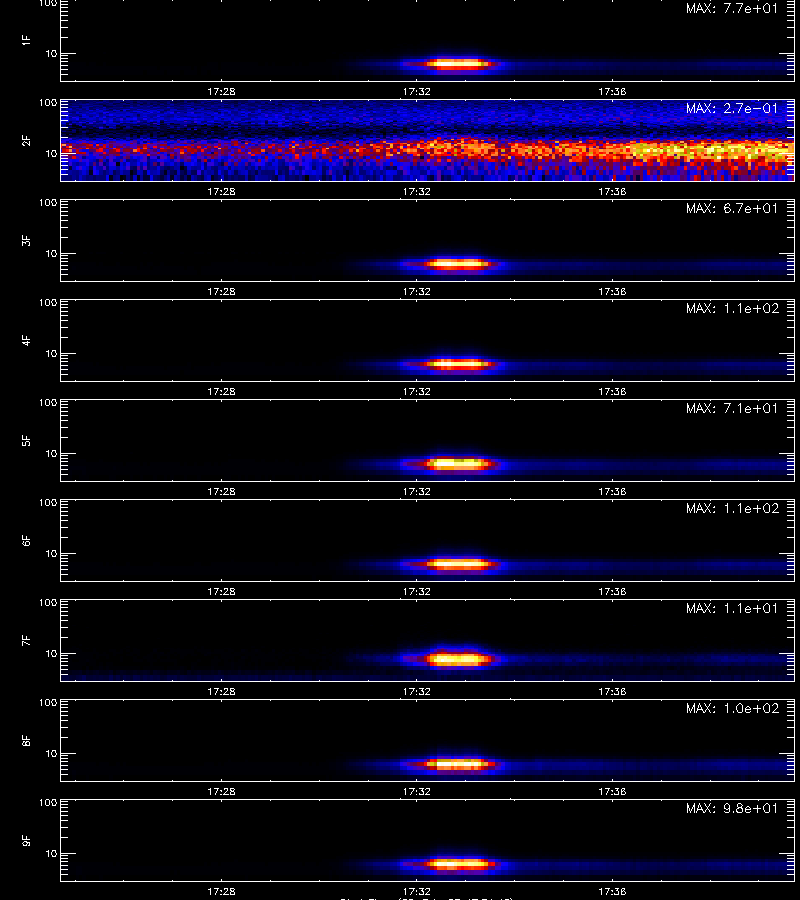Click the bright burst in the 5F spectrogram
This screenshot has height=900, width=800.
(x=457, y=464)
